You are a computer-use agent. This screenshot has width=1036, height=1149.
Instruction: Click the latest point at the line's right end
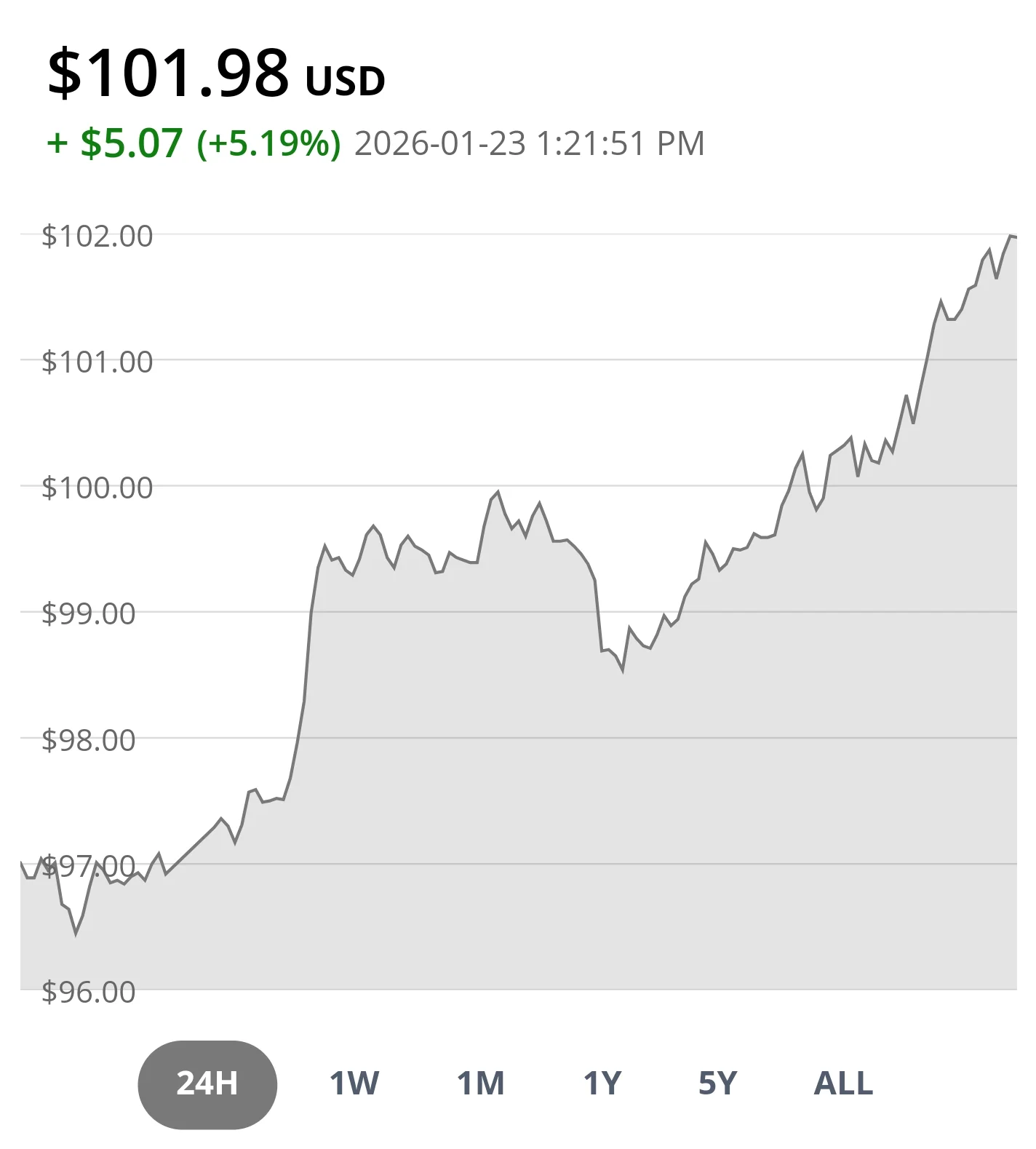[1012, 236]
